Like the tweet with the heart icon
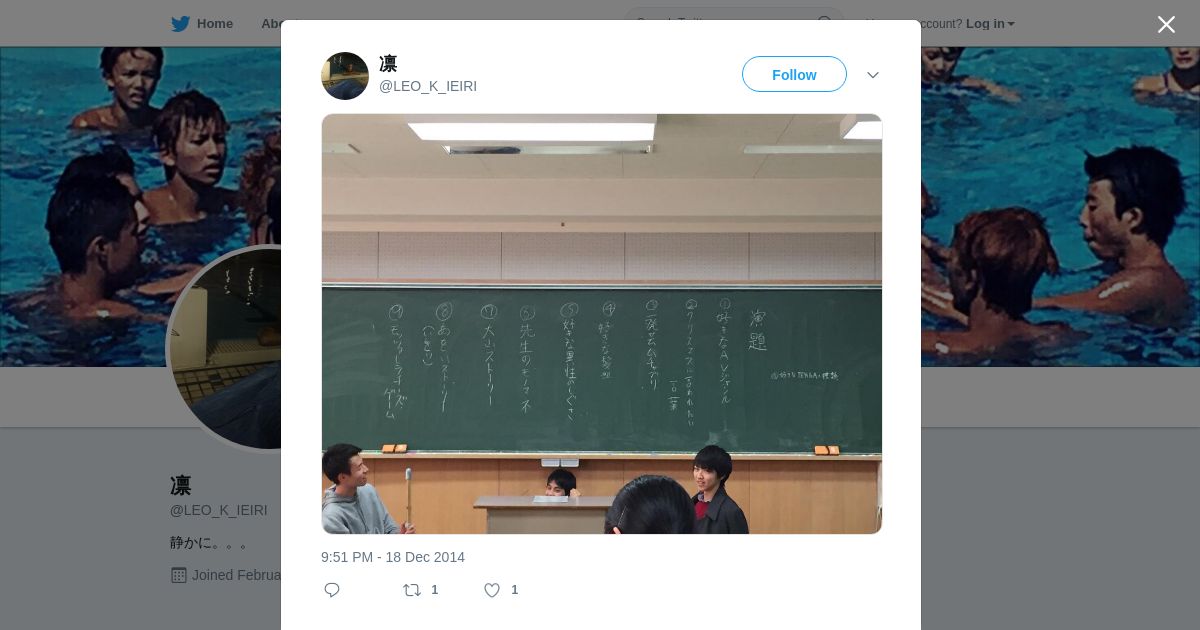The width and height of the screenshot is (1200, 630). (492, 590)
